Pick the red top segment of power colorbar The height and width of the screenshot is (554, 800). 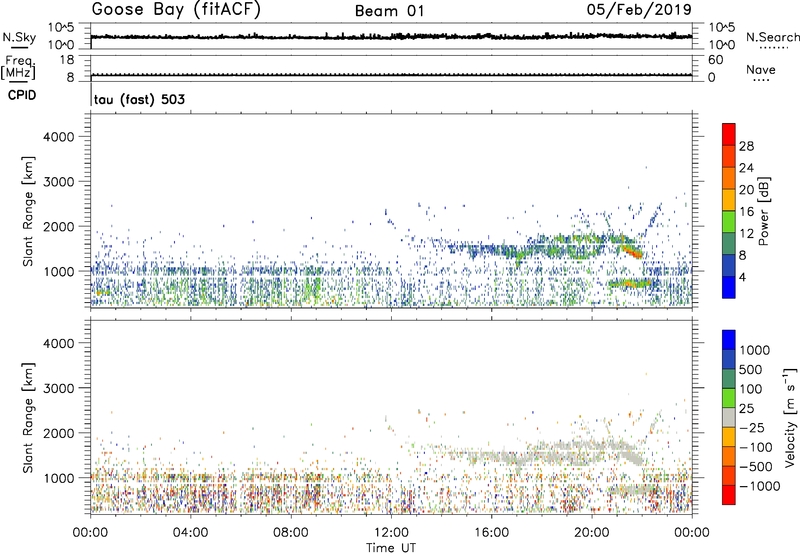click(x=729, y=134)
